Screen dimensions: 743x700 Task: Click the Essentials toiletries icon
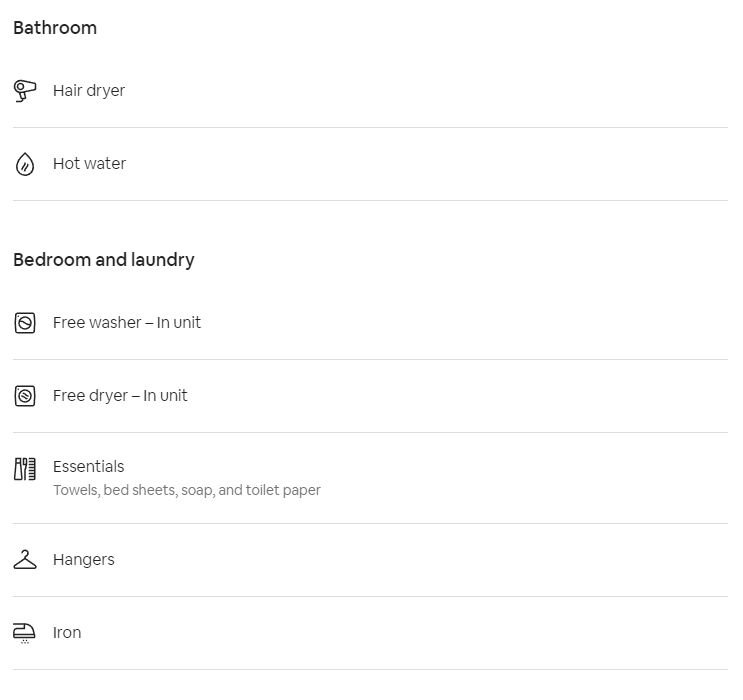tap(25, 469)
